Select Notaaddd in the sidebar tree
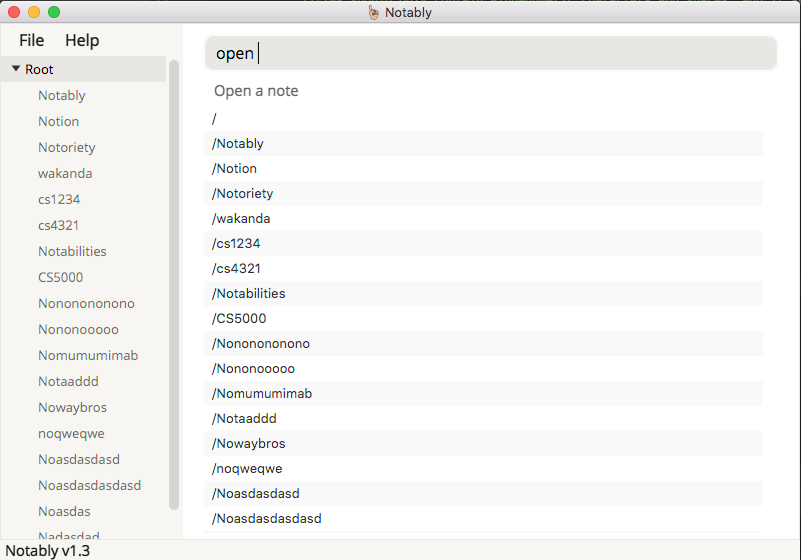Image resolution: width=801 pixels, height=560 pixels. click(68, 382)
